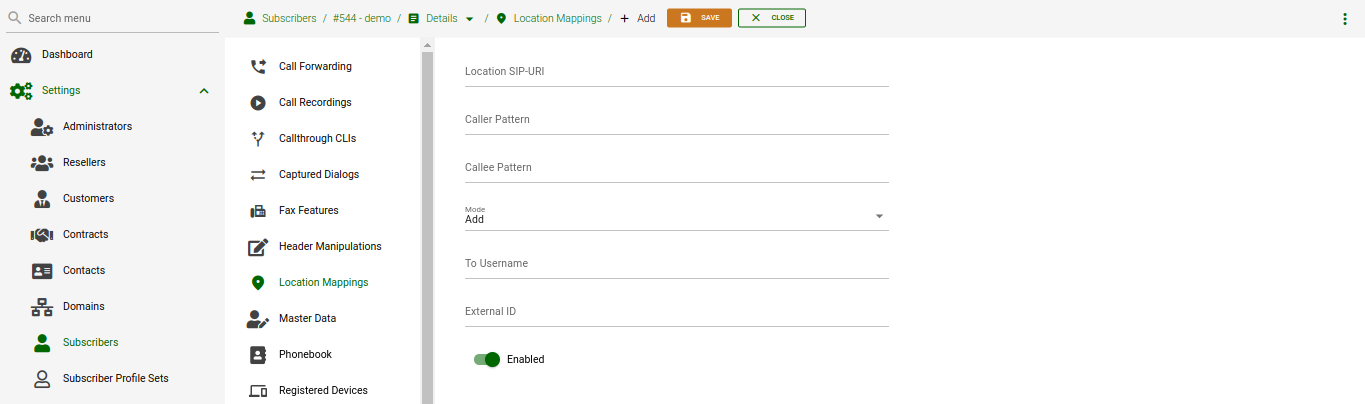Click the search magnifier icon
The height and width of the screenshot is (404, 1365).
click(x=16, y=18)
